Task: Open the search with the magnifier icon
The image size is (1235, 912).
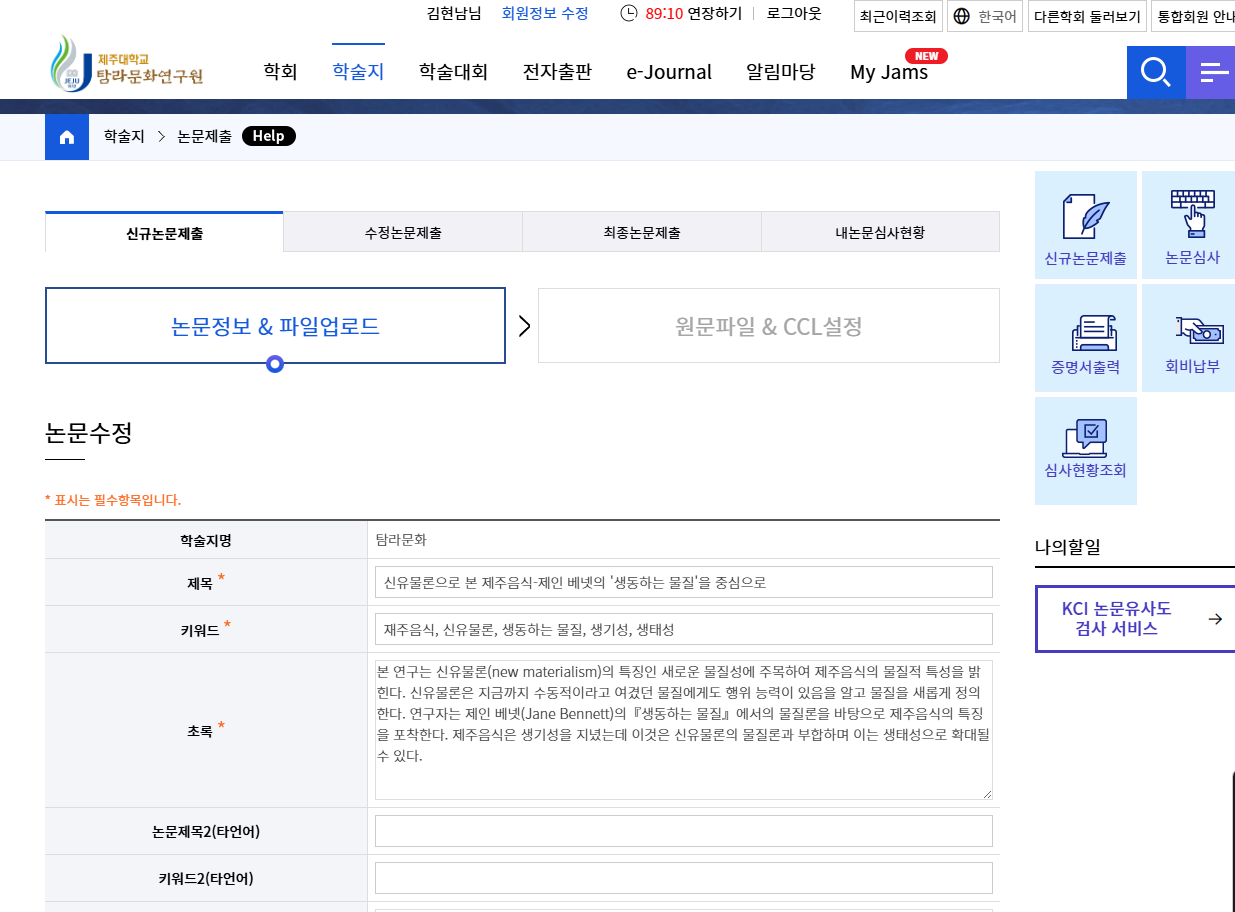Action: pos(1155,72)
